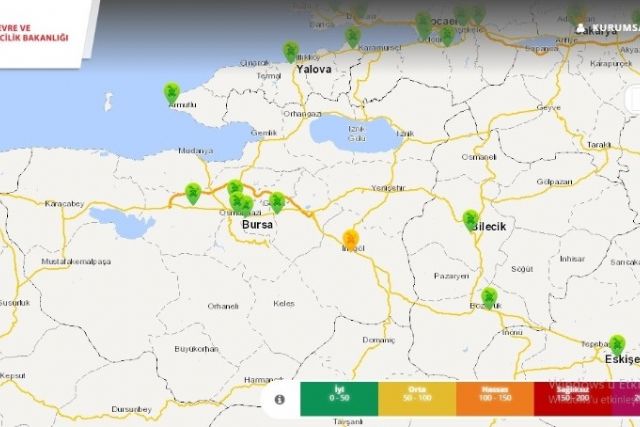The width and height of the screenshot is (640, 427).
Task: Click the KURUMSAL user icon
Action: [580, 28]
